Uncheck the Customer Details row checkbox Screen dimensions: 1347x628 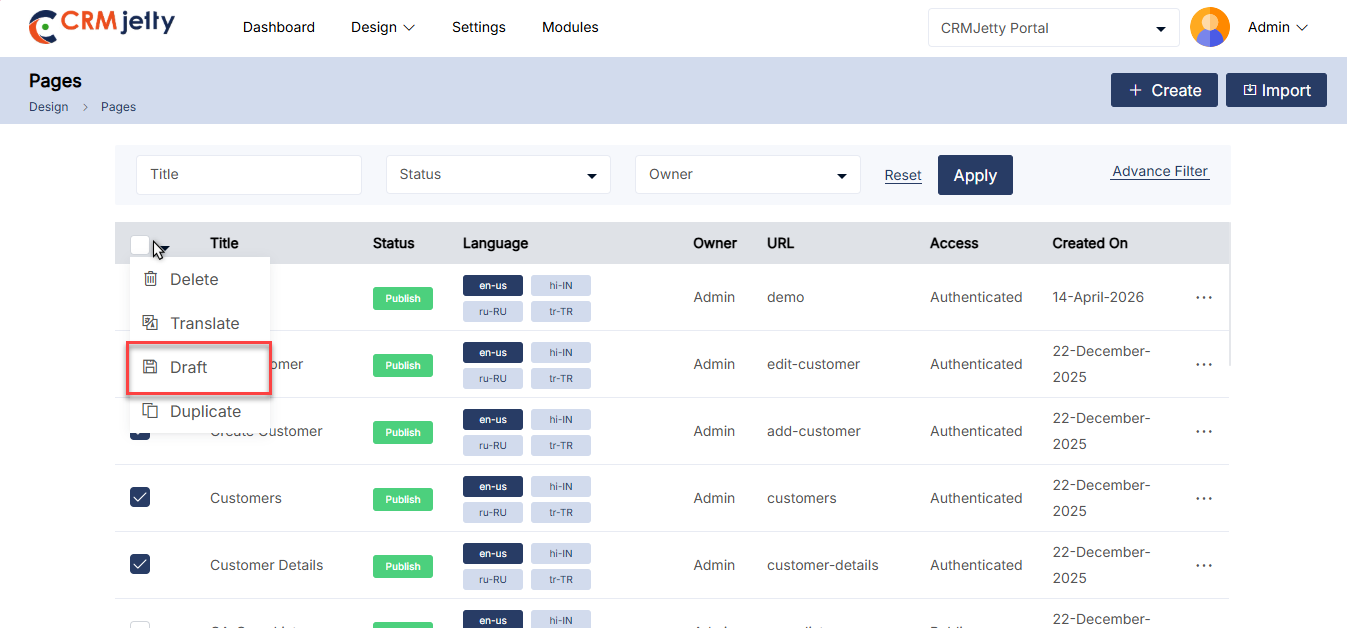click(x=140, y=564)
